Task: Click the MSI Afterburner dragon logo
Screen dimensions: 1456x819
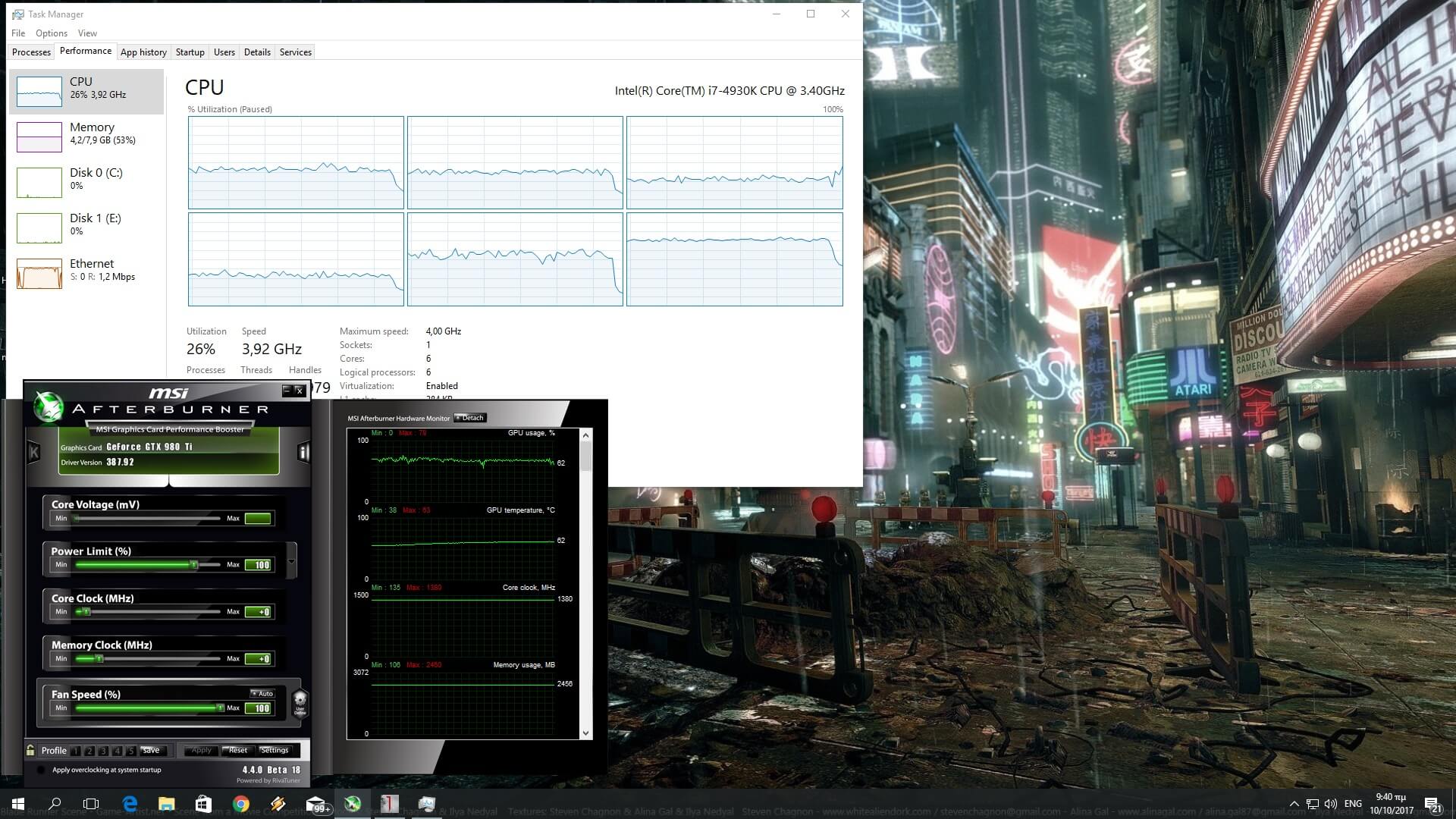Action: click(x=49, y=407)
